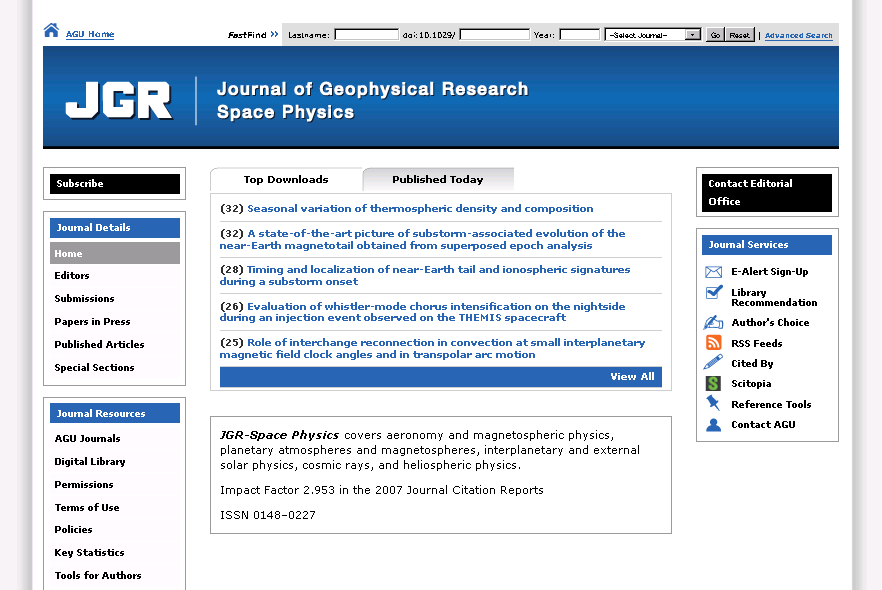Image resolution: width=882 pixels, height=590 pixels.
Task: Click the Subscribe button
Action: coord(115,184)
